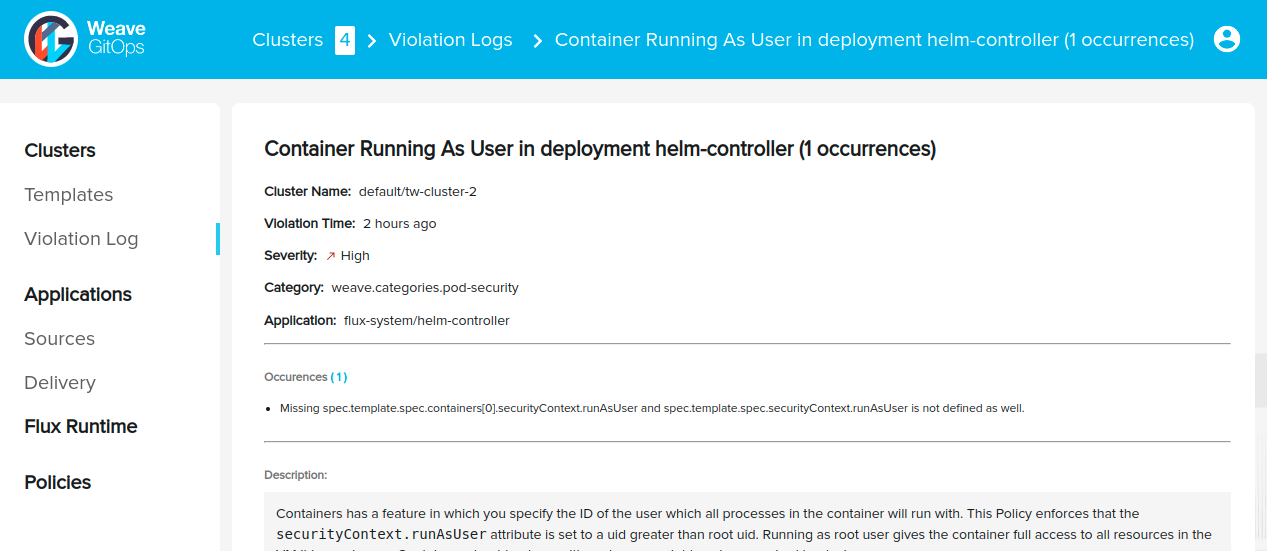Select Violation Log sidebar item

(x=81, y=239)
